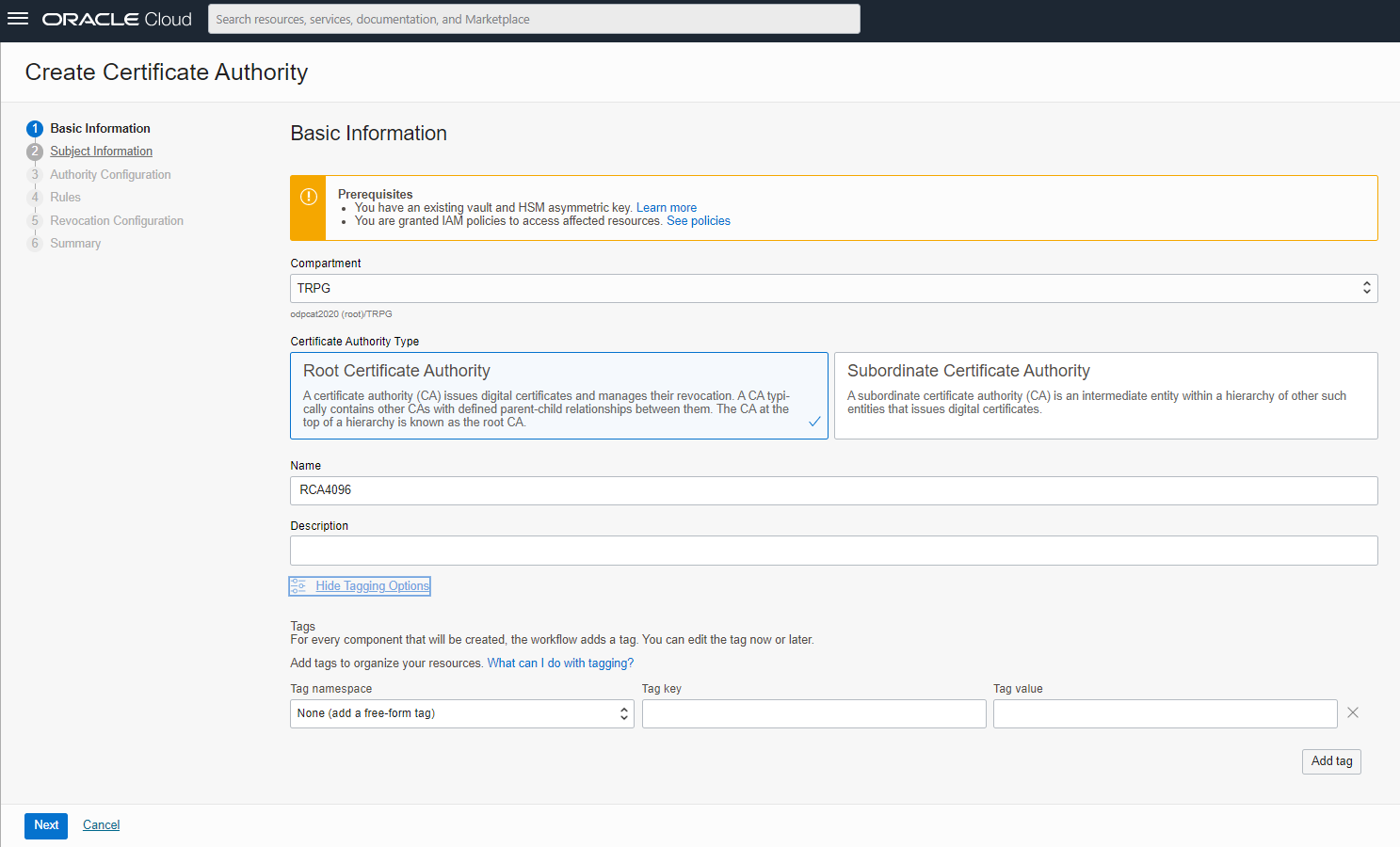Select Subordinate Certificate Authority card
Viewport: 1400px width, 847px height.
(1106, 395)
